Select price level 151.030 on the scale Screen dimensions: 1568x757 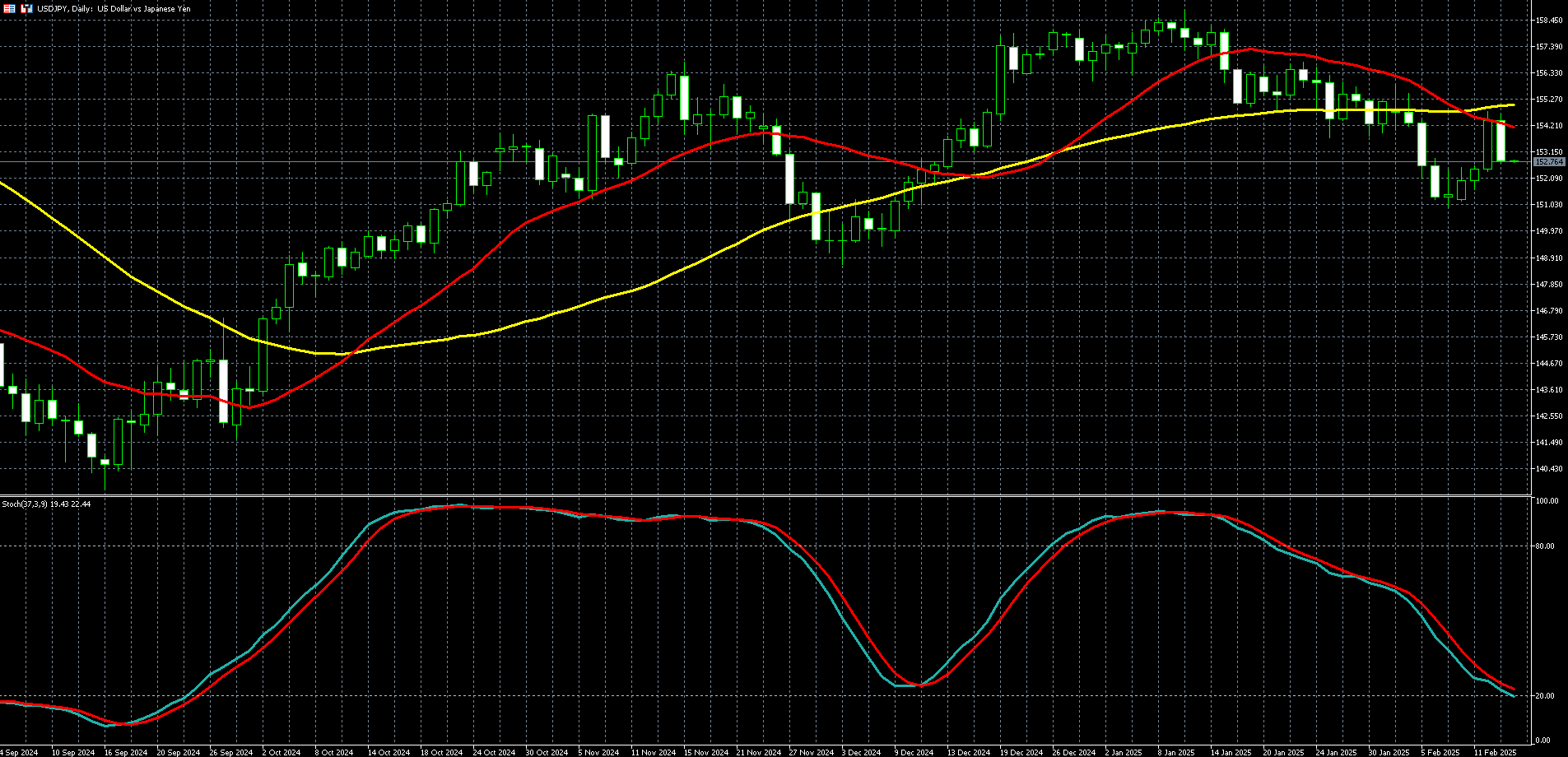[x=1549, y=205]
